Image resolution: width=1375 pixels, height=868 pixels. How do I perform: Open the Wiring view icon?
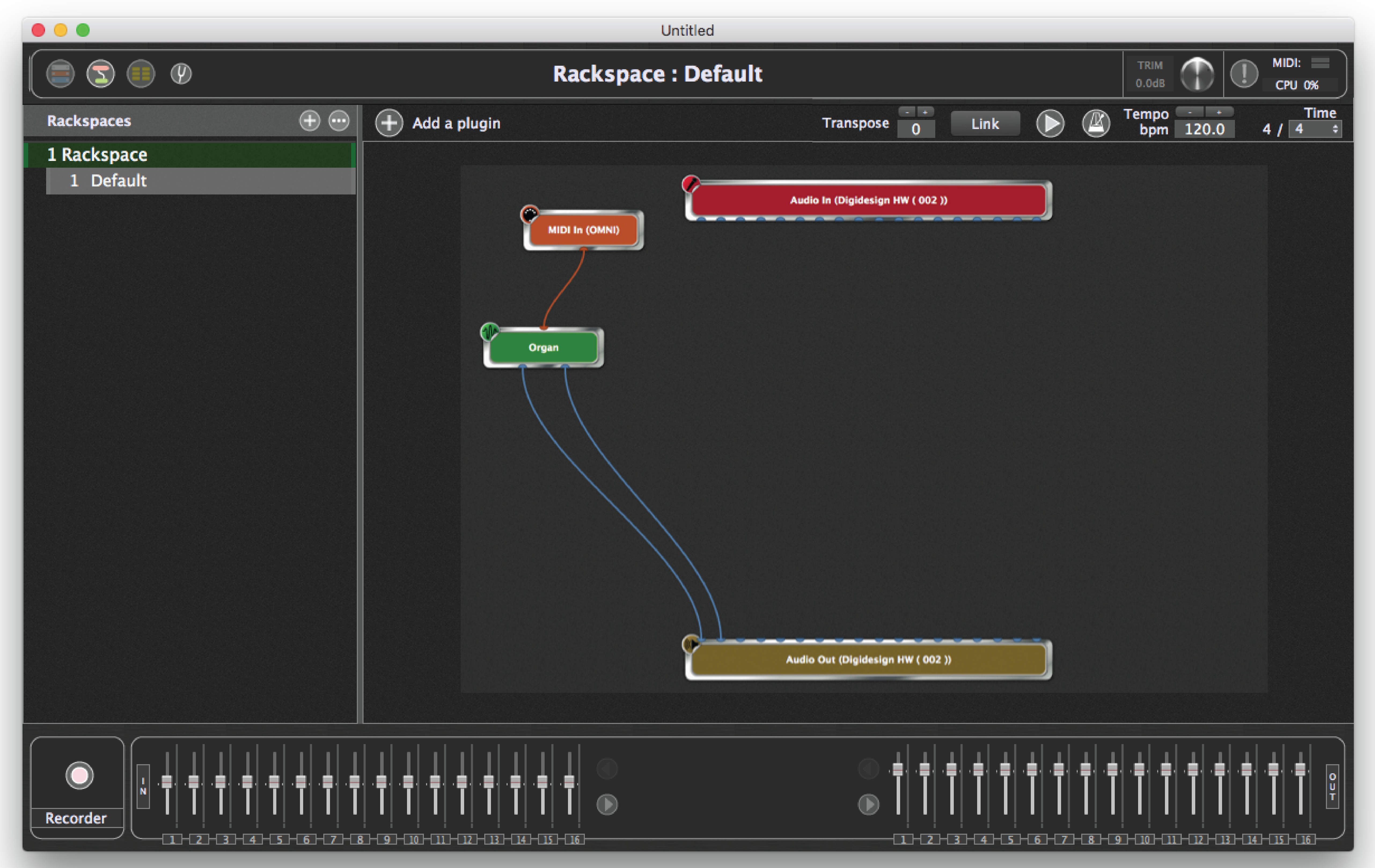pos(101,74)
